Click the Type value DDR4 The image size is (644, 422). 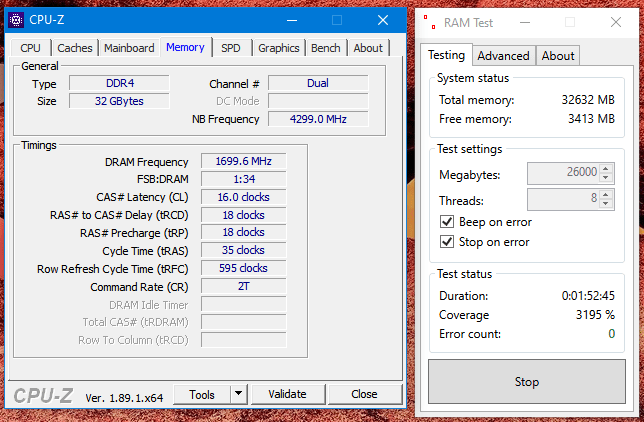coord(120,83)
